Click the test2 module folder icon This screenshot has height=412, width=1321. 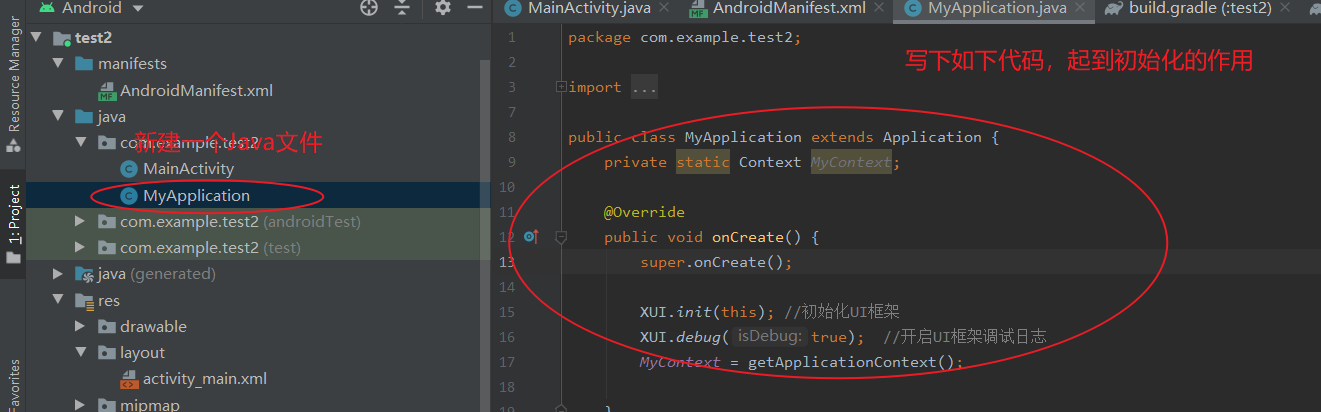61,38
